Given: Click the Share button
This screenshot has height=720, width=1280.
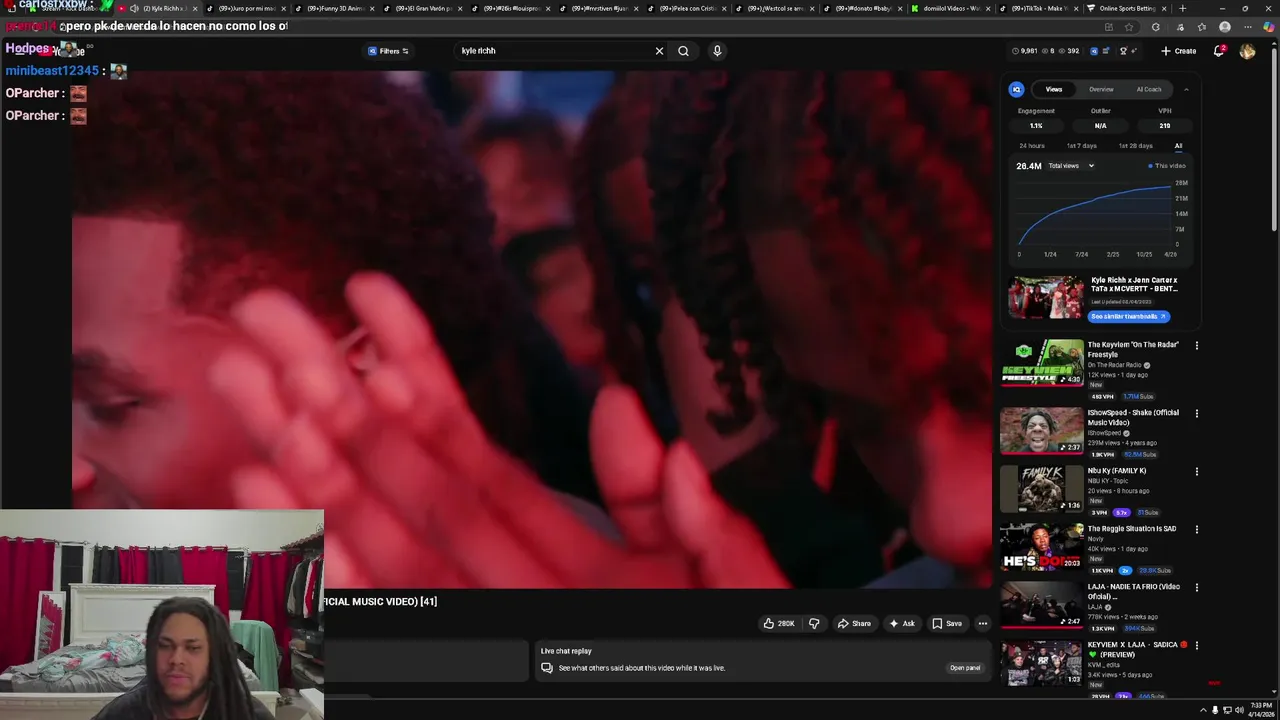Looking at the screenshot, I should pos(854,623).
